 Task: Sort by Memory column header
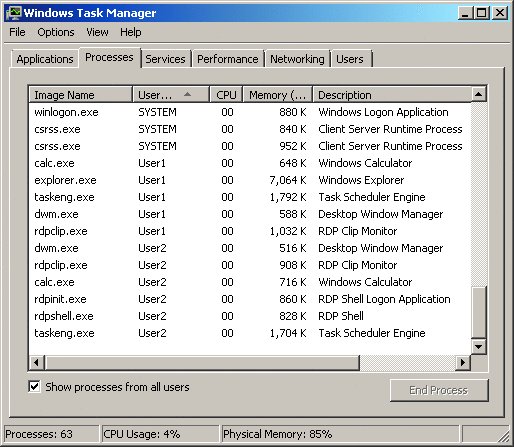[x=278, y=95]
